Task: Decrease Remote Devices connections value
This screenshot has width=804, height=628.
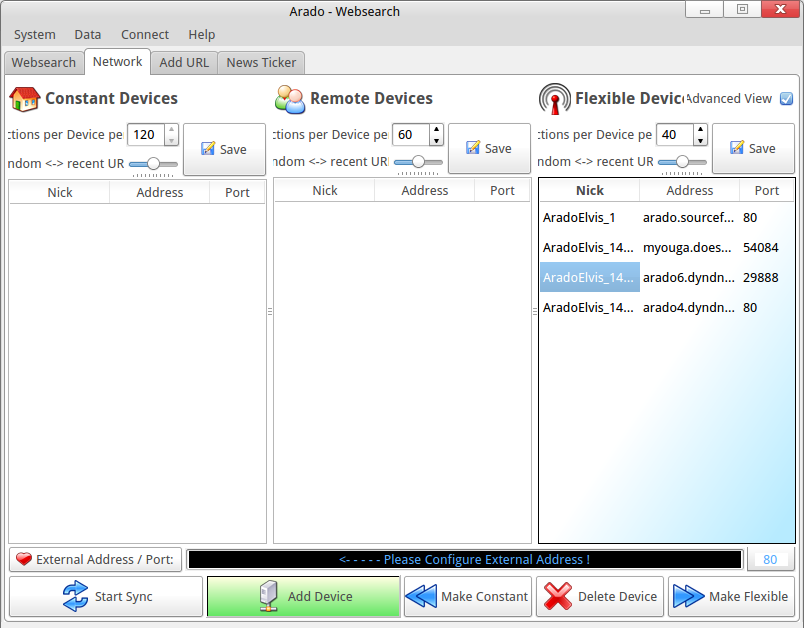Action: coord(436,140)
